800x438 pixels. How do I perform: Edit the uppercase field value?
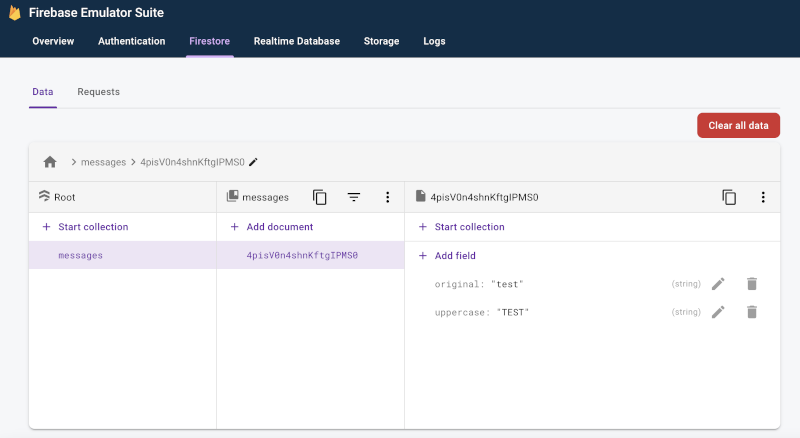coord(718,312)
